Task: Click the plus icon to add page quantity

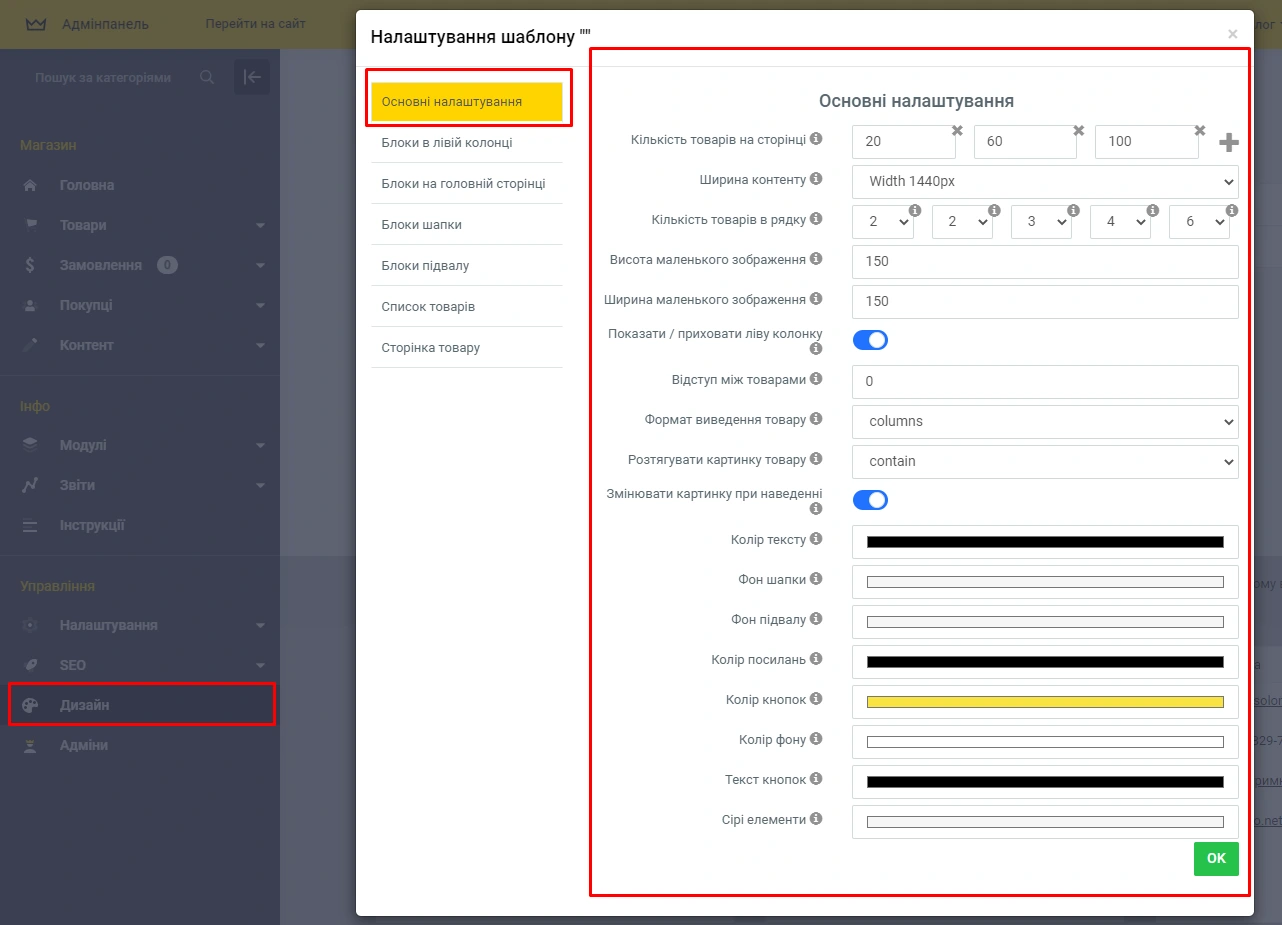Action: [x=1229, y=143]
